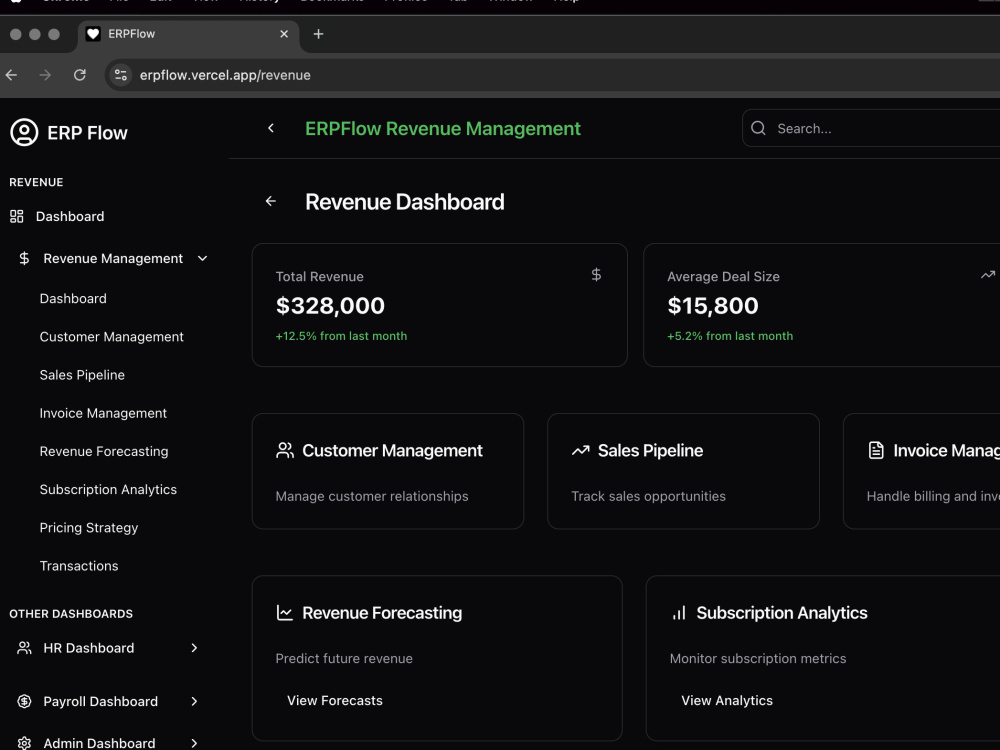Image resolution: width=1000 pixels, height=750 pixels.
Task: Open a new browser tab with plus
Action: pos(318,34)
